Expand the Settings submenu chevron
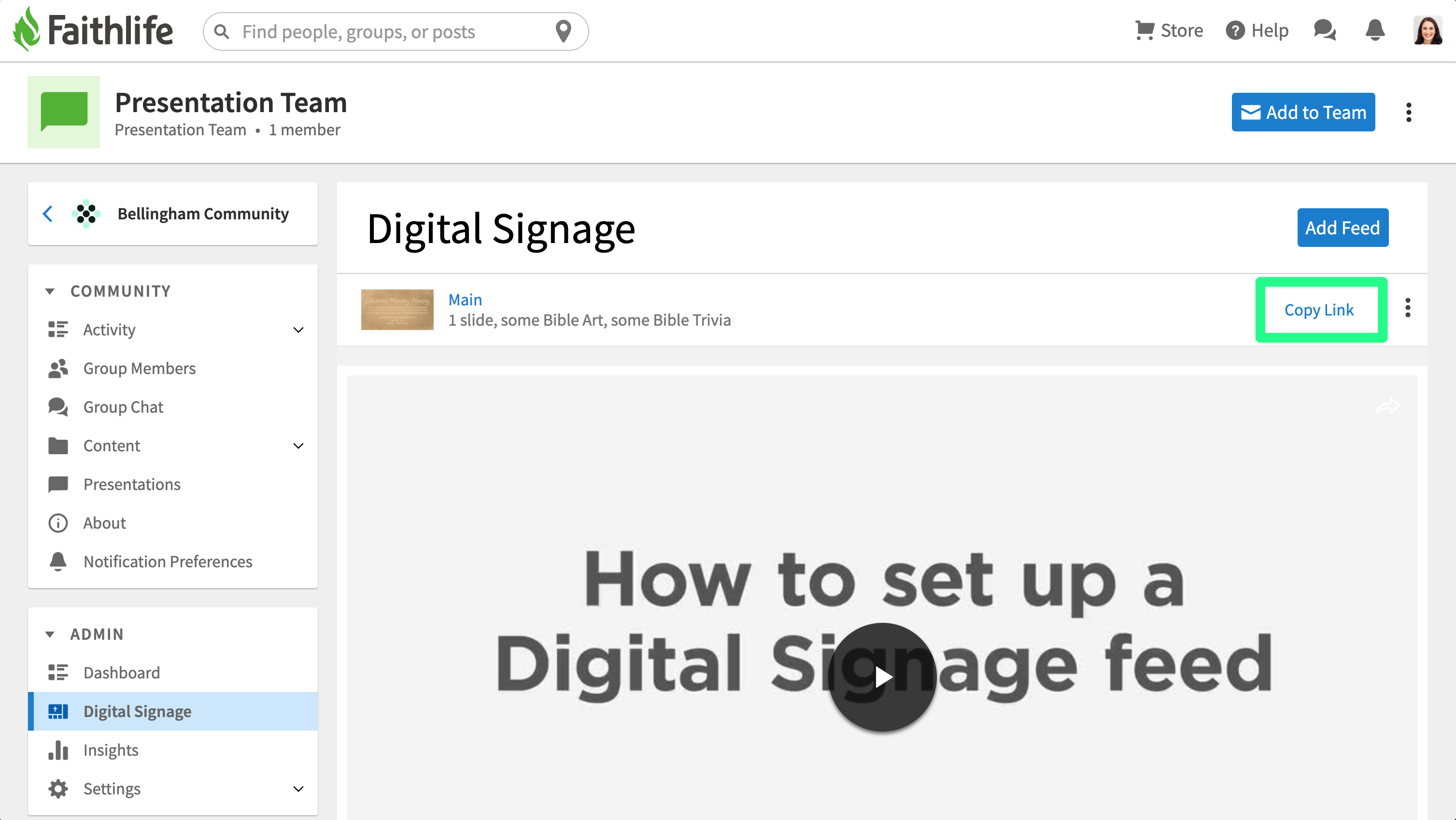The image size is (1456, 820). [x=298, y=788]
